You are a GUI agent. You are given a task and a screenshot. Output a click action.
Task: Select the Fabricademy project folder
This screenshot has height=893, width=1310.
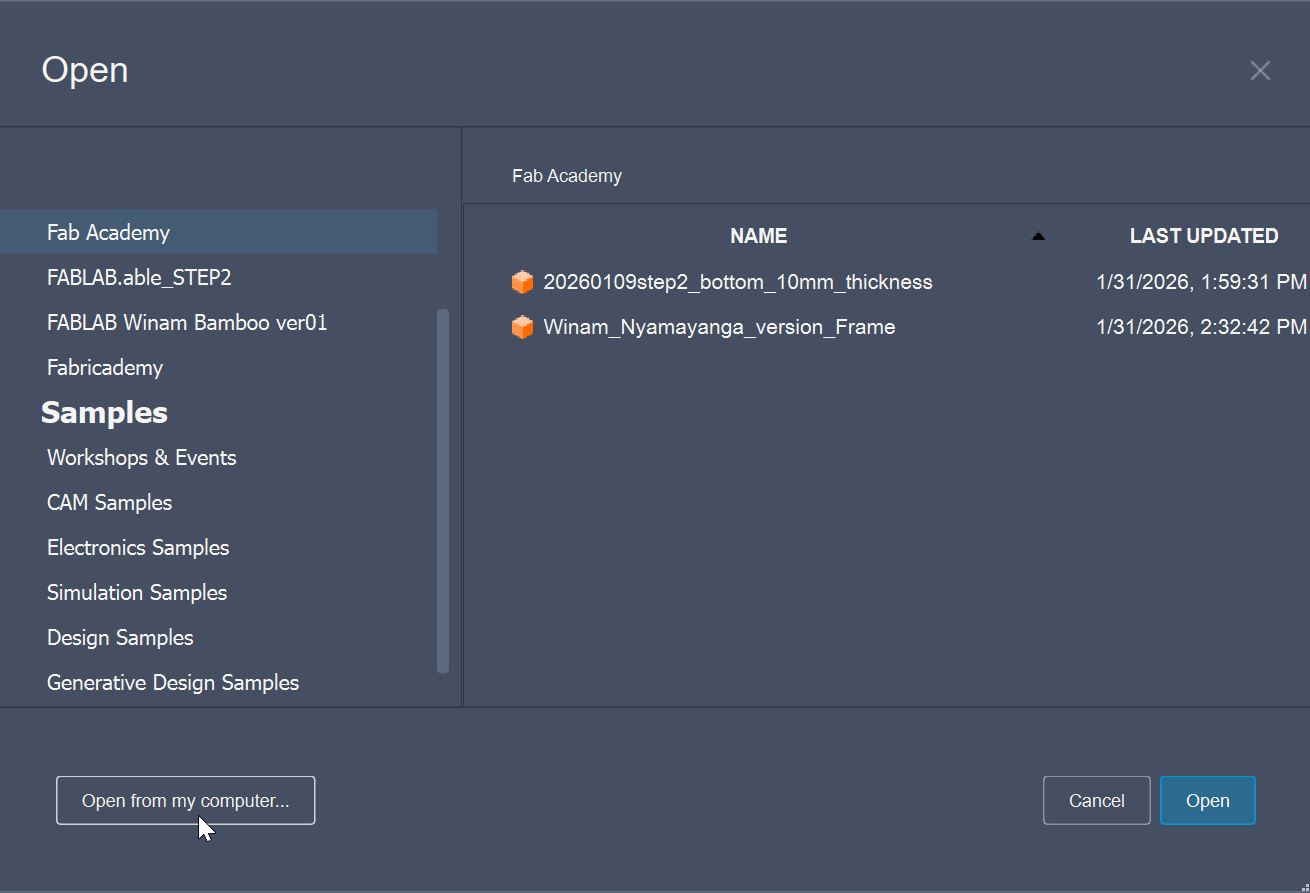coord(104,367)
